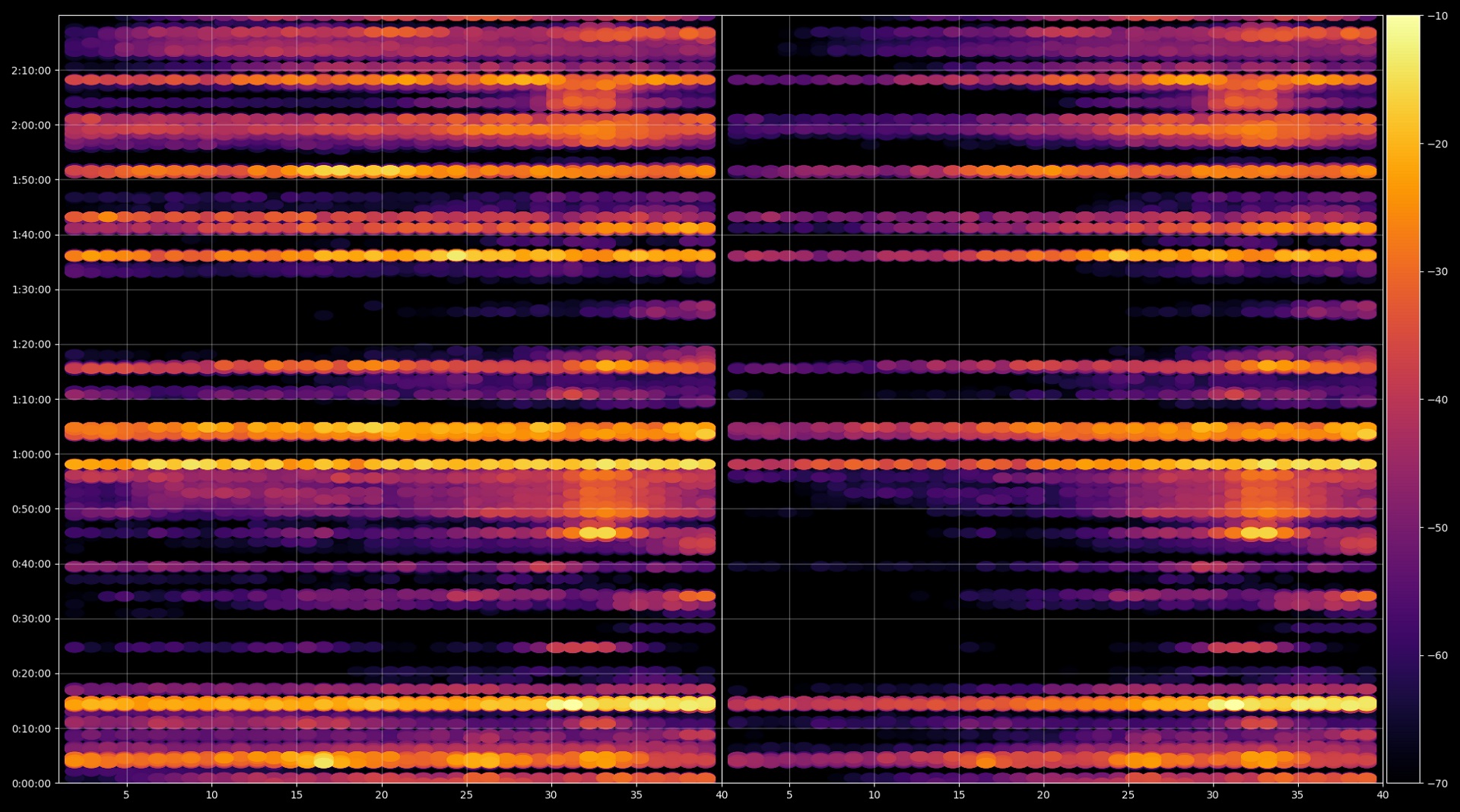Click x-axis label 30 under right heatmap
1460x812 pixels.
pos(1213,795)
